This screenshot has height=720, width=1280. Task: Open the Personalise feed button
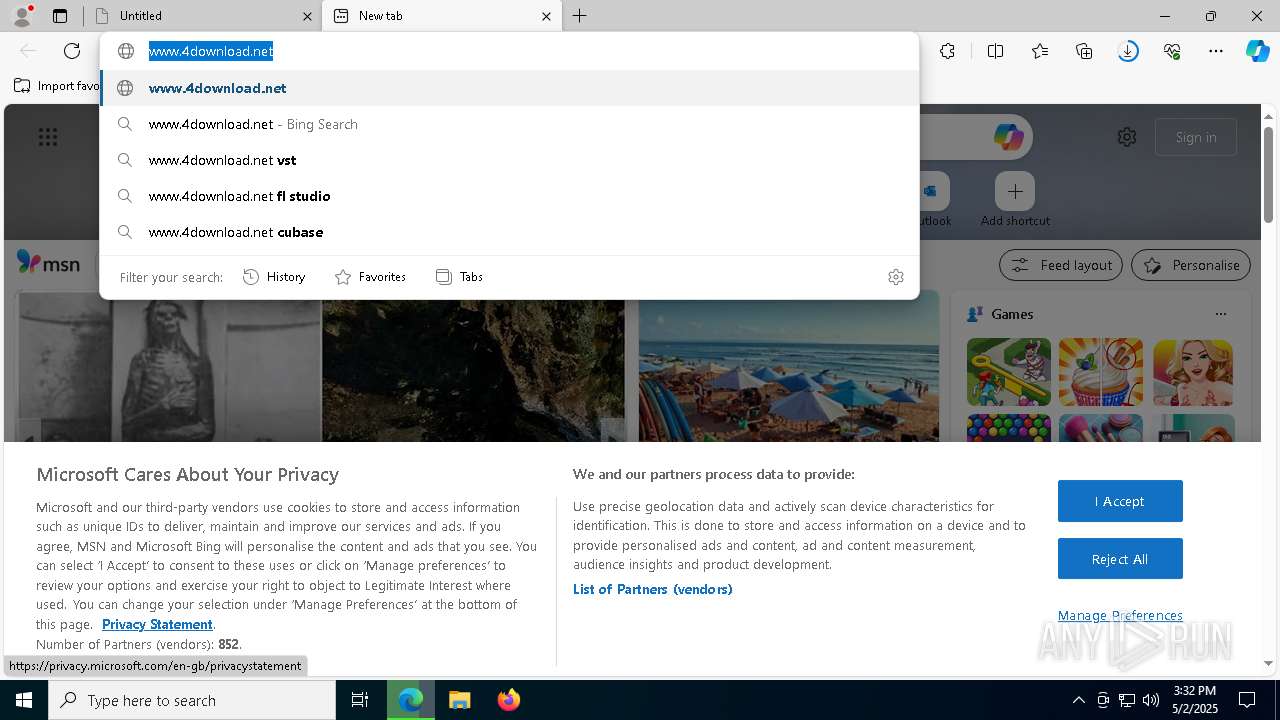click(x=1191, y=265)
